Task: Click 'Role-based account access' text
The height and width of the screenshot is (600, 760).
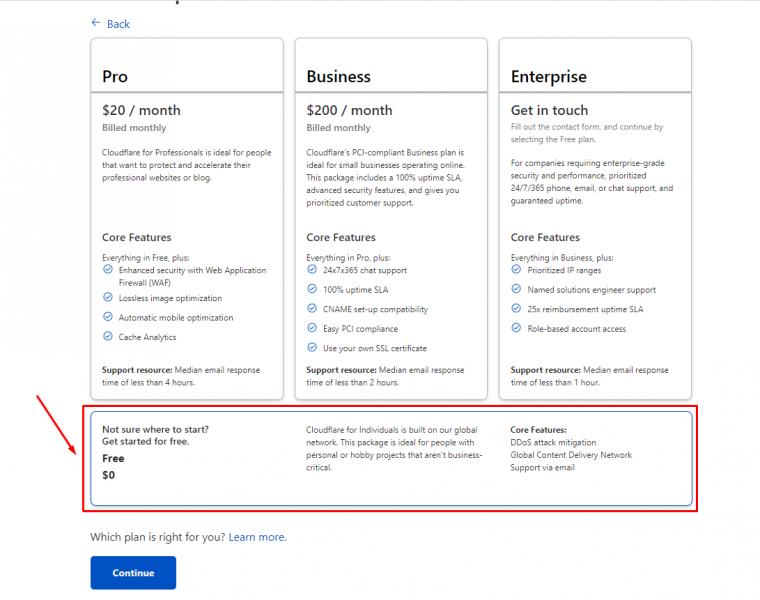Action: pyautogui.click(x=576, y=329)
